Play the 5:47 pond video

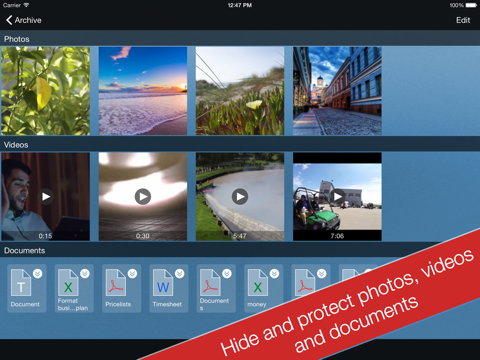(x=240, y=197)
